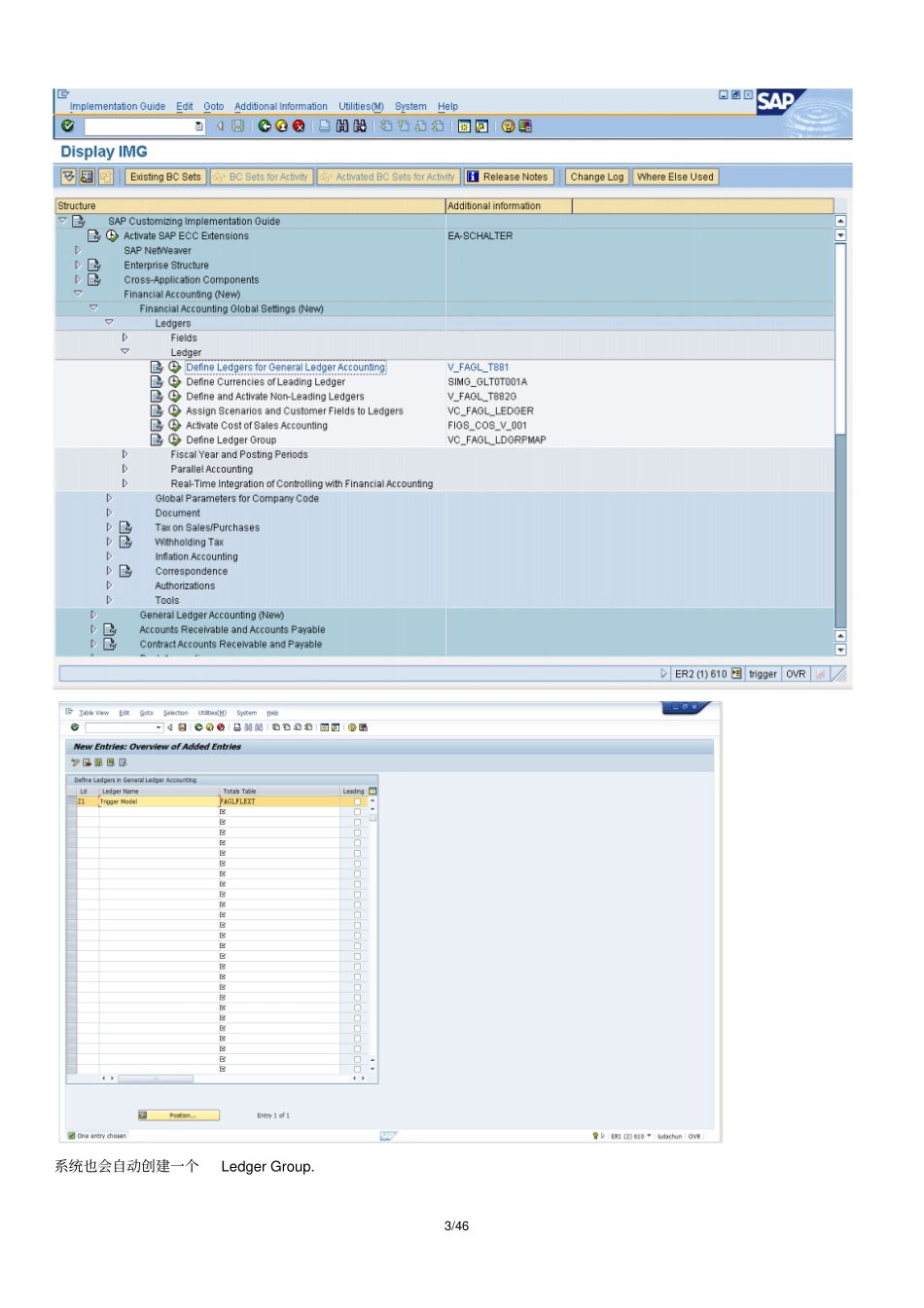Click the Position... button in New Entries window
924x1308 pixels.
coord(179,1115)
